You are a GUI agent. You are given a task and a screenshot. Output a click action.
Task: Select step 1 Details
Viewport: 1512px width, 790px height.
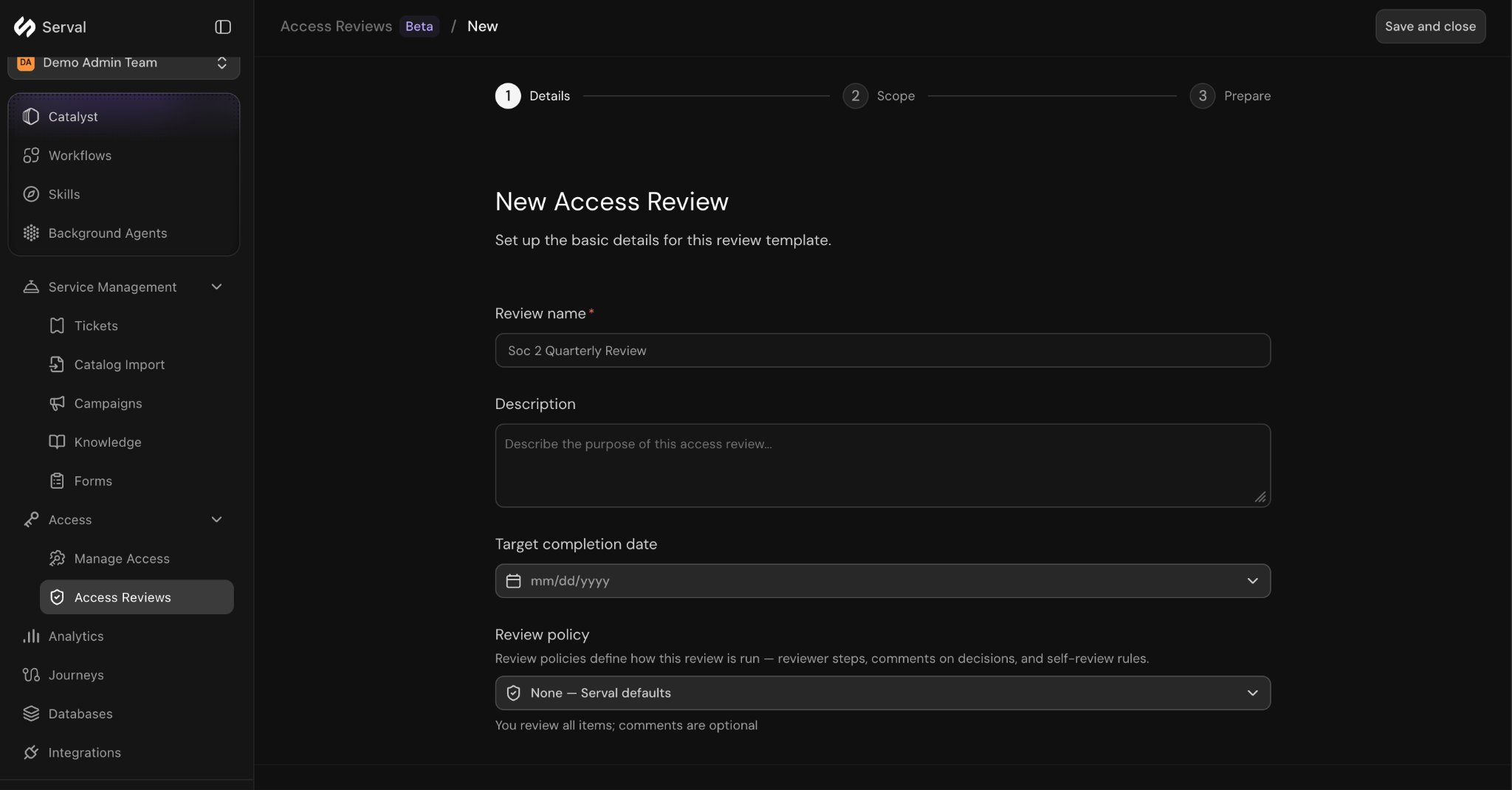click(x=532, y=96)
